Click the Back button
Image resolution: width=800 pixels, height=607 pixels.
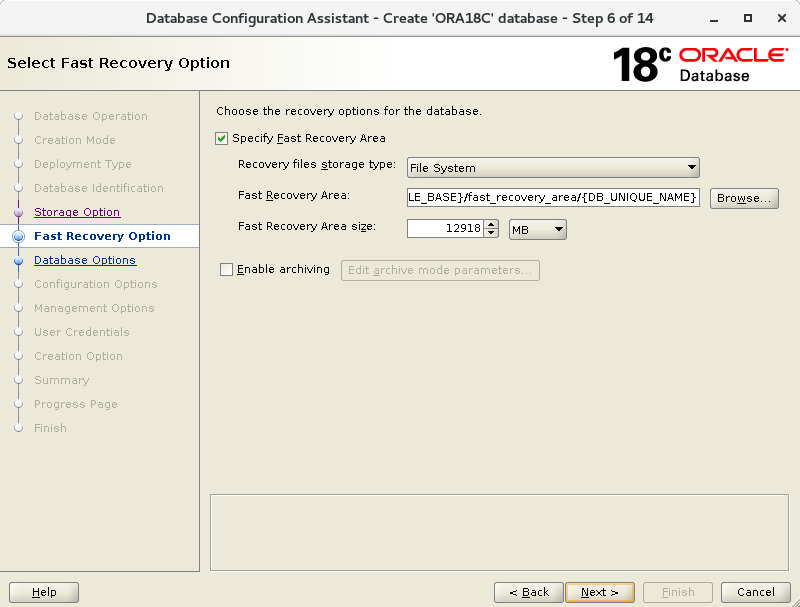[x=529, y=592]
